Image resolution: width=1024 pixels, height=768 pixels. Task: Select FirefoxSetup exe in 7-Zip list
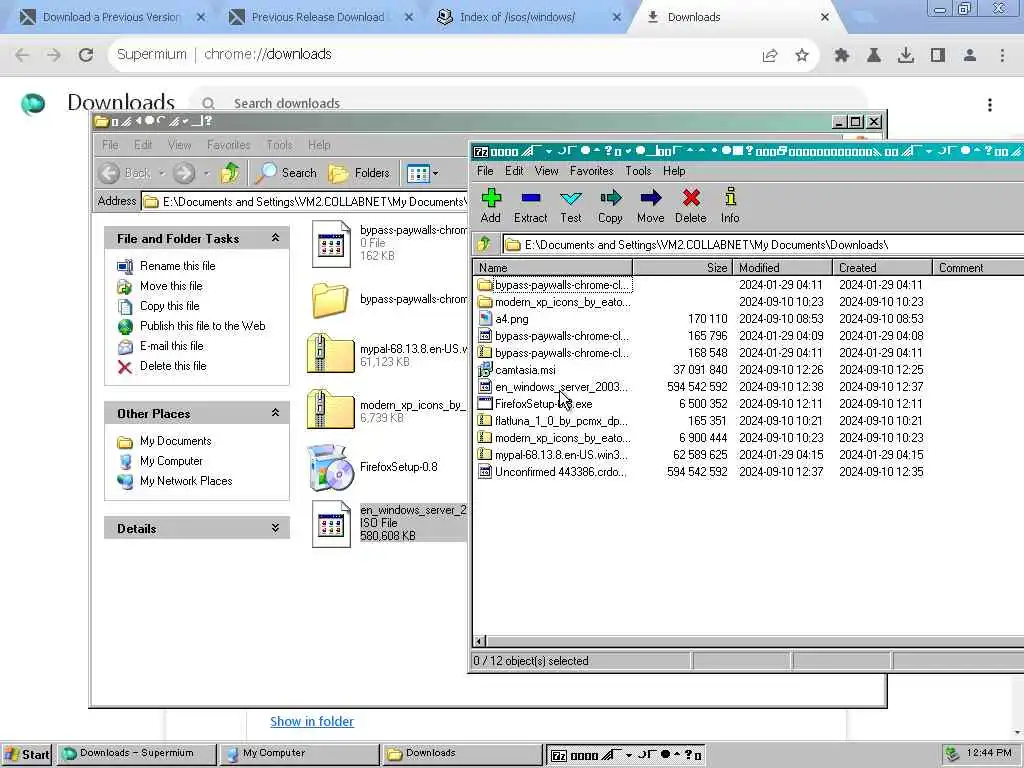543,404
